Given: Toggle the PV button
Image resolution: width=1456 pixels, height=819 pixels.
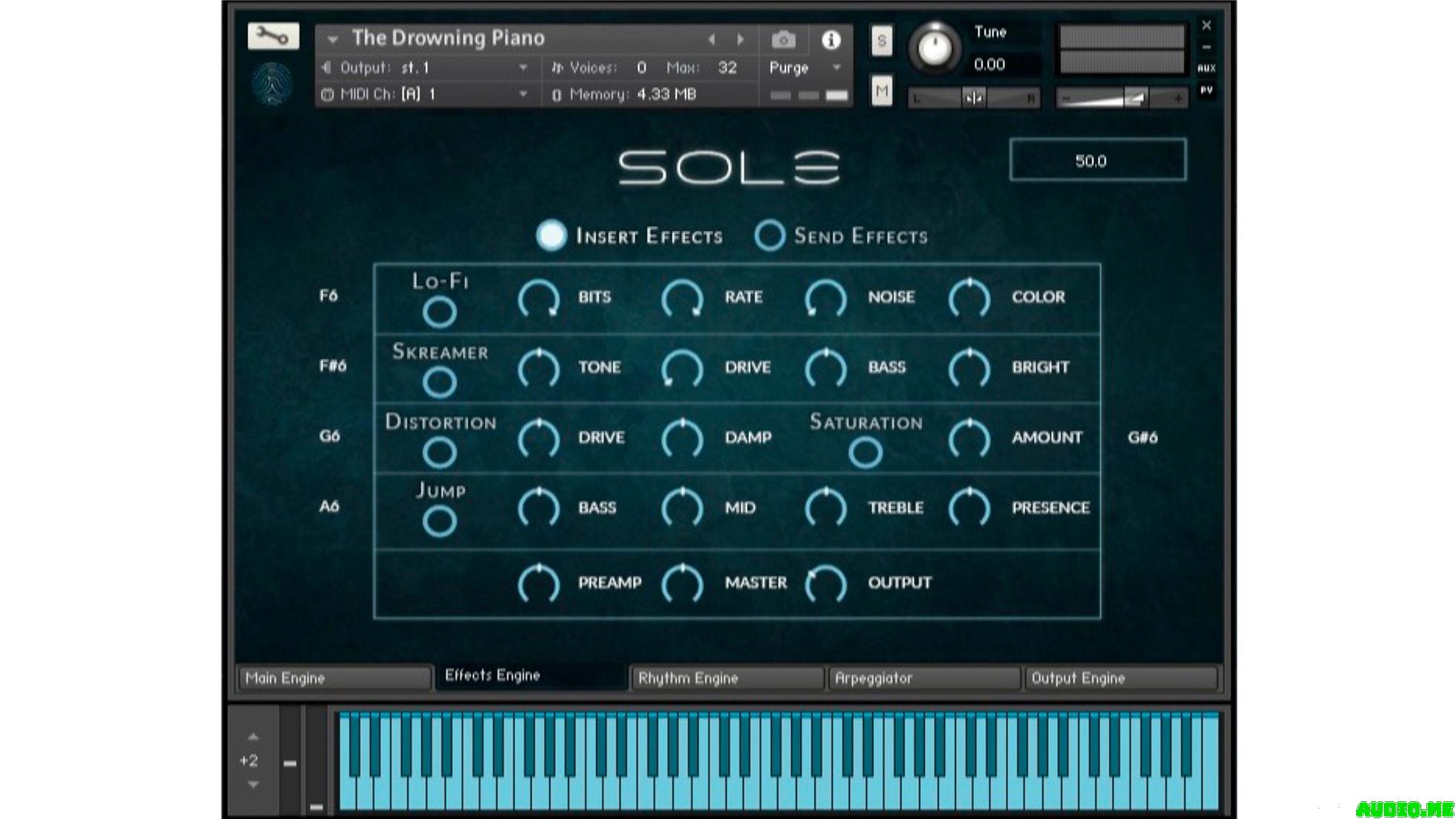Looking at the screenshot, I should tap(1206, 90).
